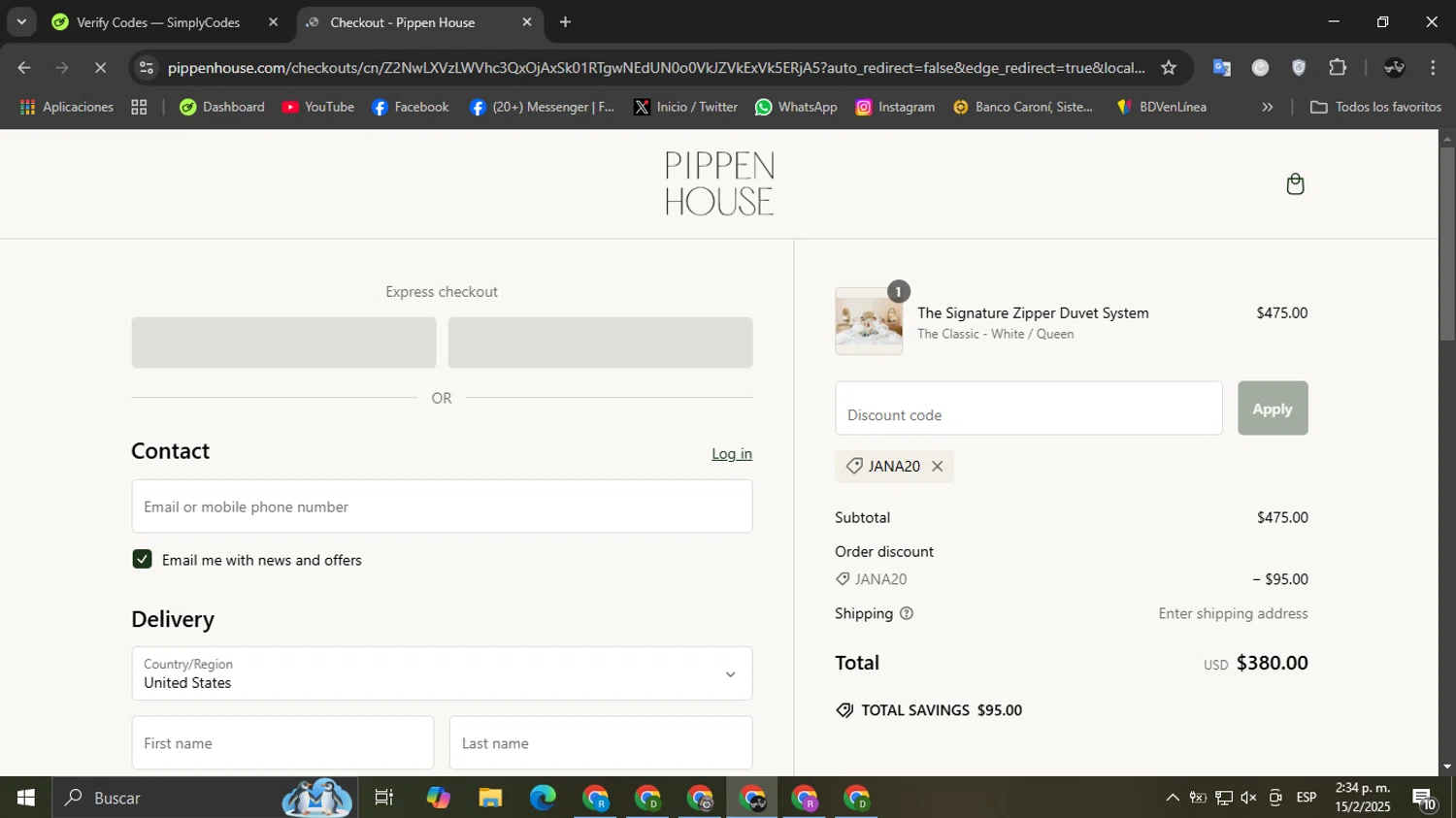
Task: Open the shipping info help icon
Action: pyautogui.click(x=907, y=613)
